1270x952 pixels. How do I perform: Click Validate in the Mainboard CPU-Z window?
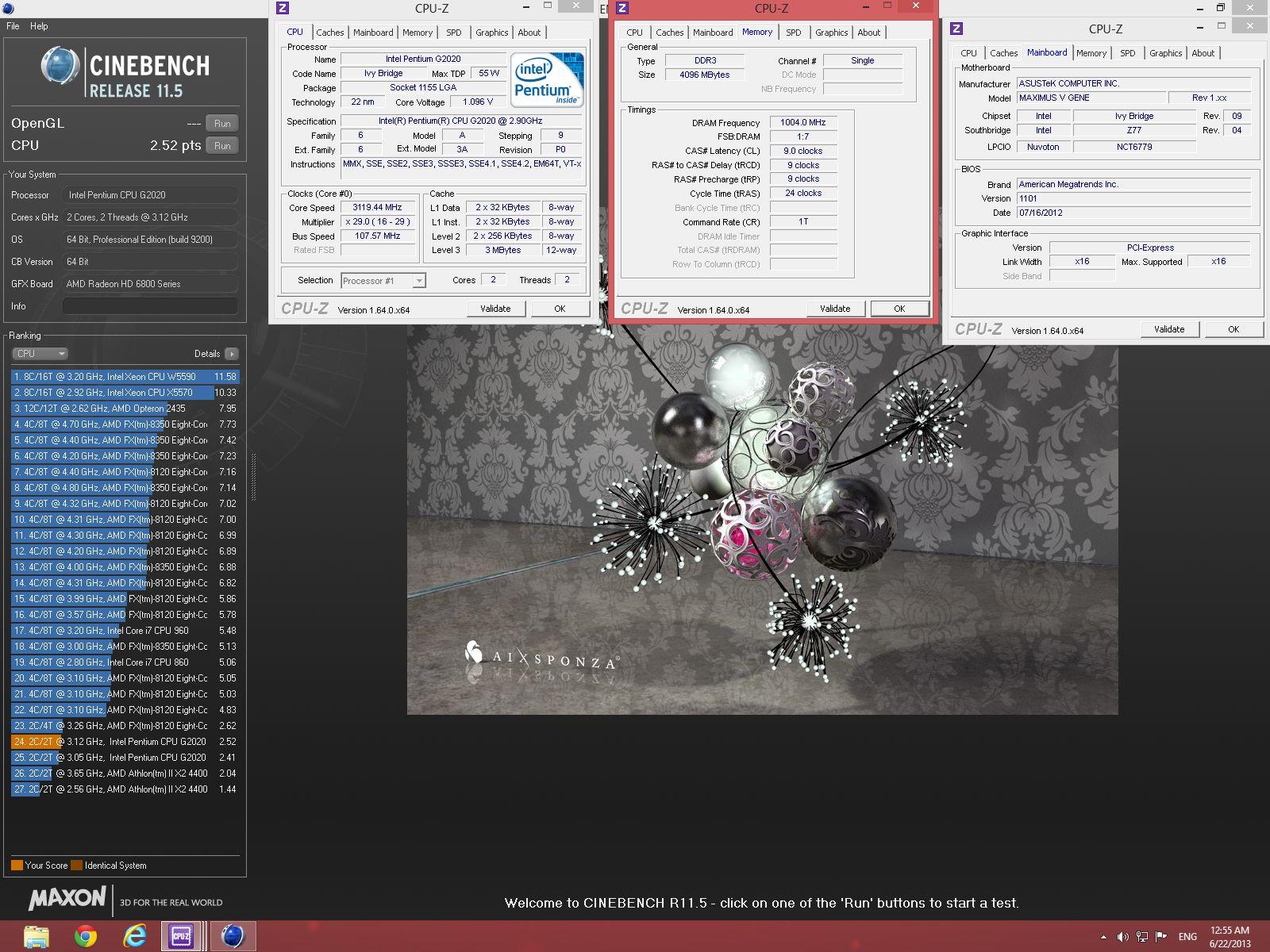[x=1169, y=329]
